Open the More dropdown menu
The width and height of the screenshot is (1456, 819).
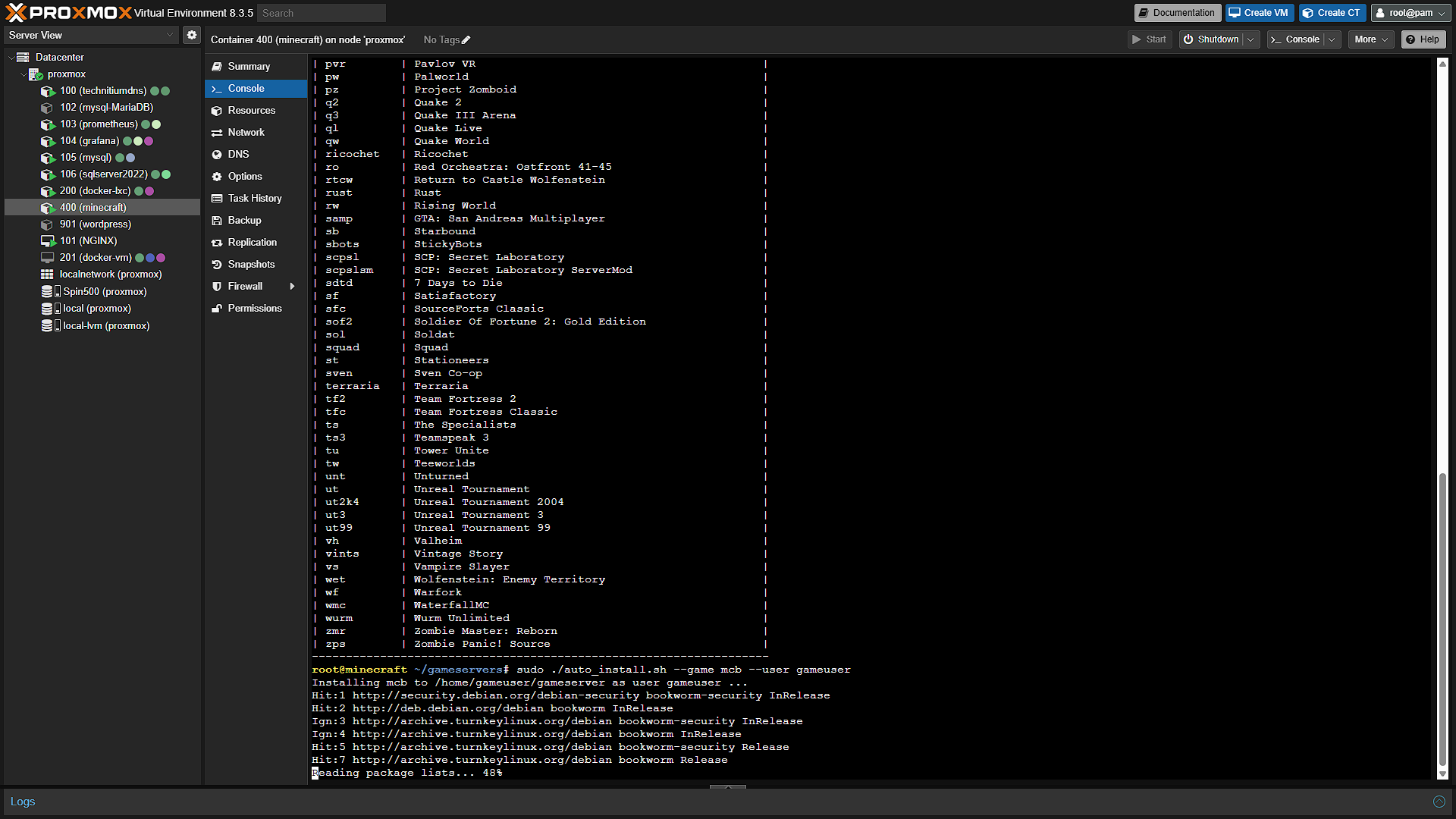(x=1371, y=39)
